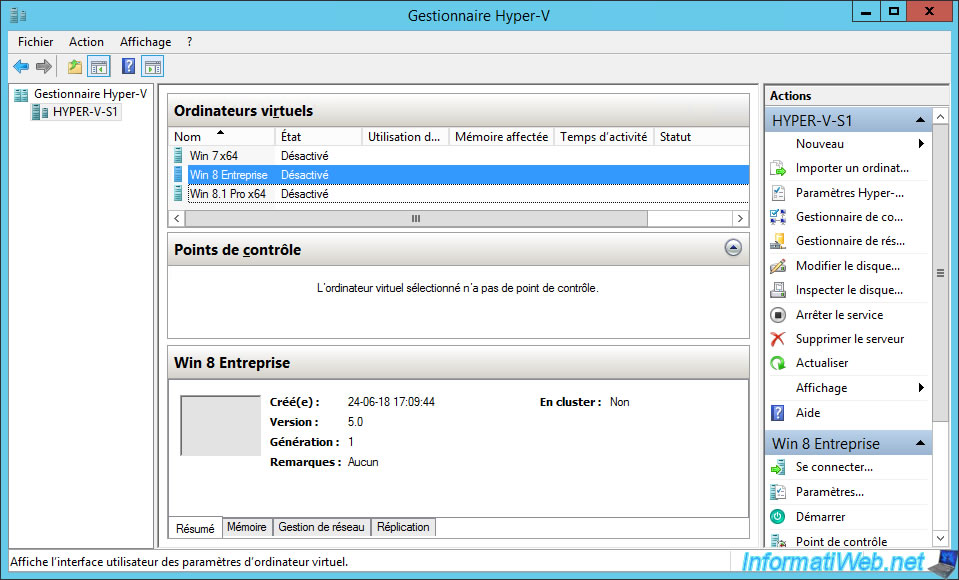Click Importer un ordinat... action
This screenshot has width=959, height=580.
(852, 168)
